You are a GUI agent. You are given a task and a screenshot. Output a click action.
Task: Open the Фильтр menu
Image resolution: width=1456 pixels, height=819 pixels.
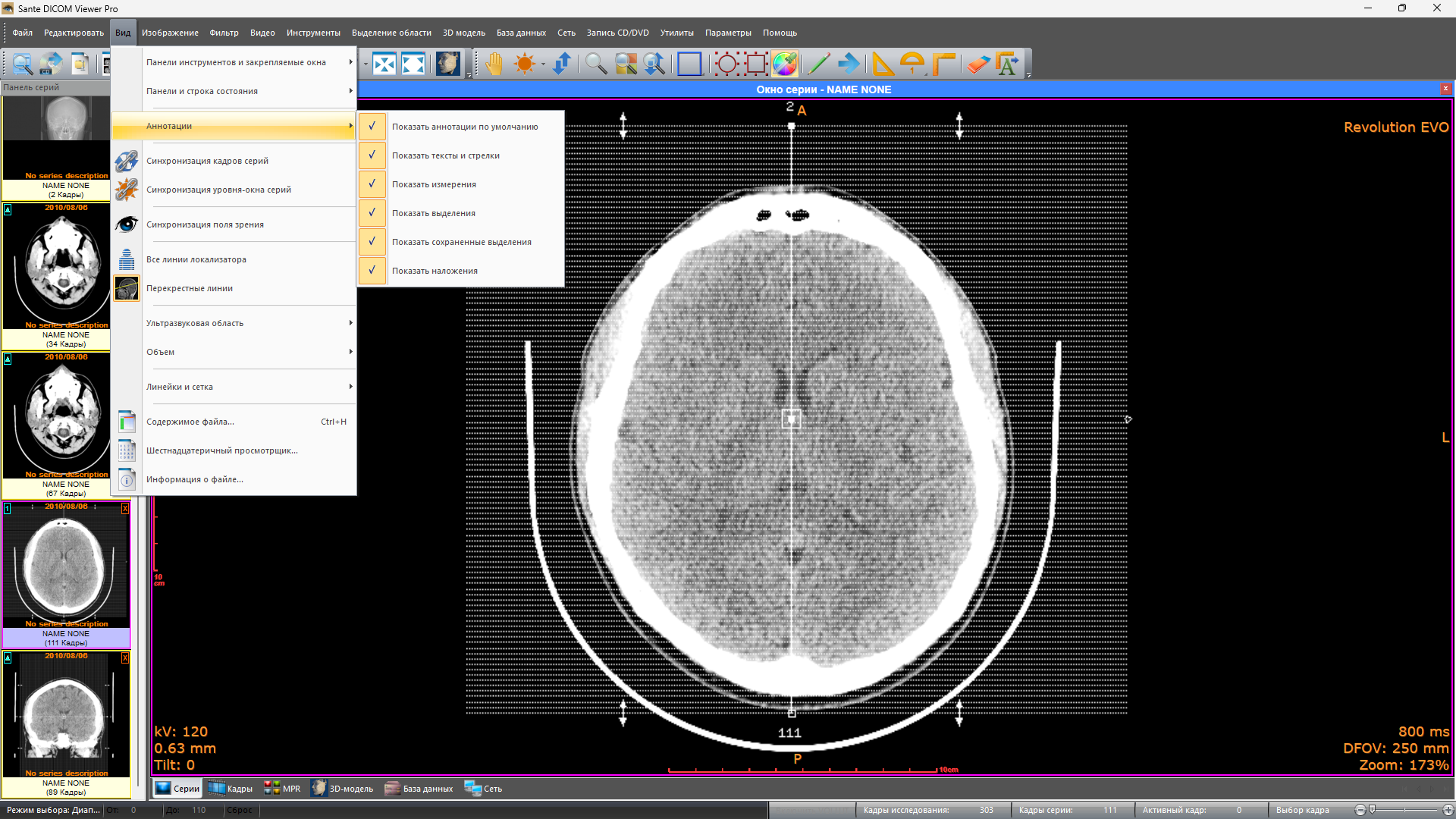[224, 33]
